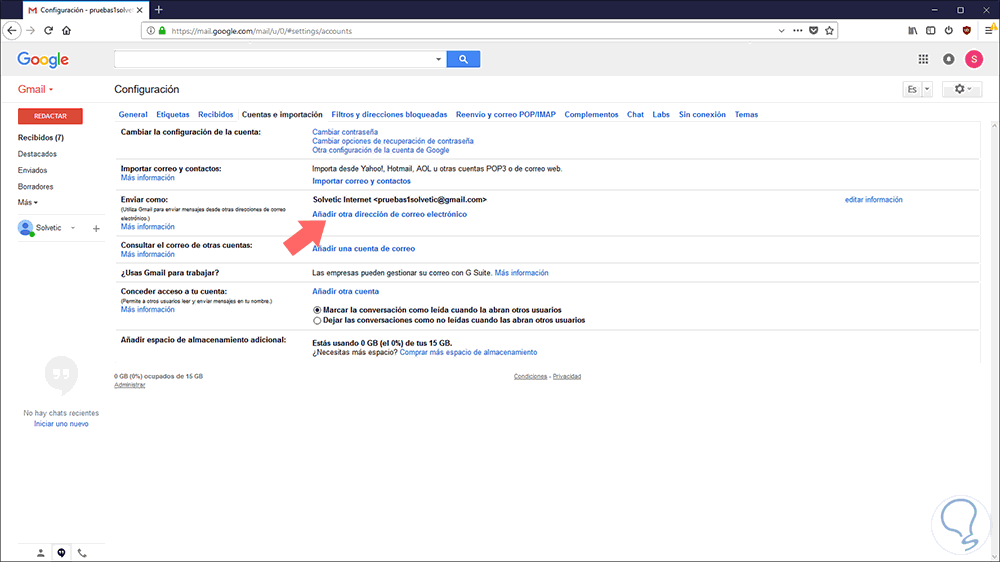Switch to the Etiquetas settings tab
The width and height of the screenshot is (1000, 562).
tap(173, 115)
